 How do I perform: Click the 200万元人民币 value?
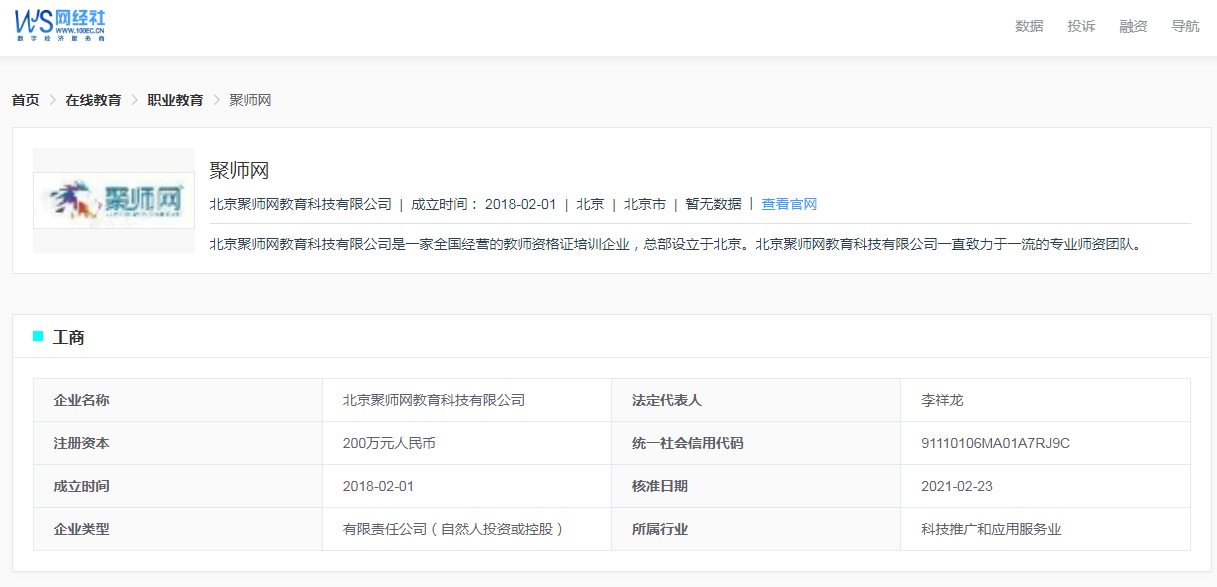coord(389,443)
